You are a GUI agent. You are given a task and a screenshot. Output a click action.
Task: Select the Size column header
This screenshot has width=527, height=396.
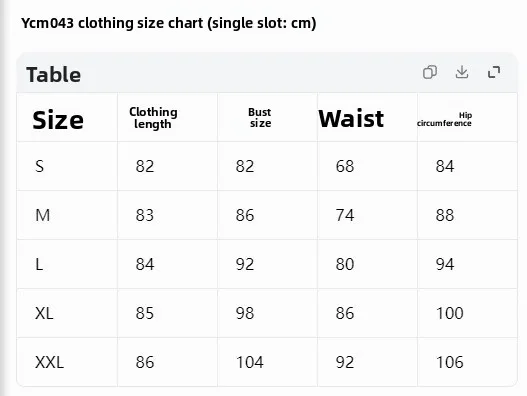(x=58, y=119)
